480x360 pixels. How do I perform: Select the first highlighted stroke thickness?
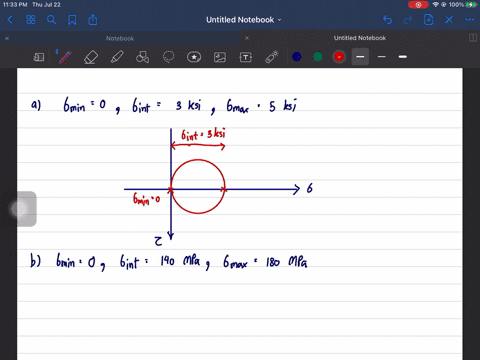(360, 57)
